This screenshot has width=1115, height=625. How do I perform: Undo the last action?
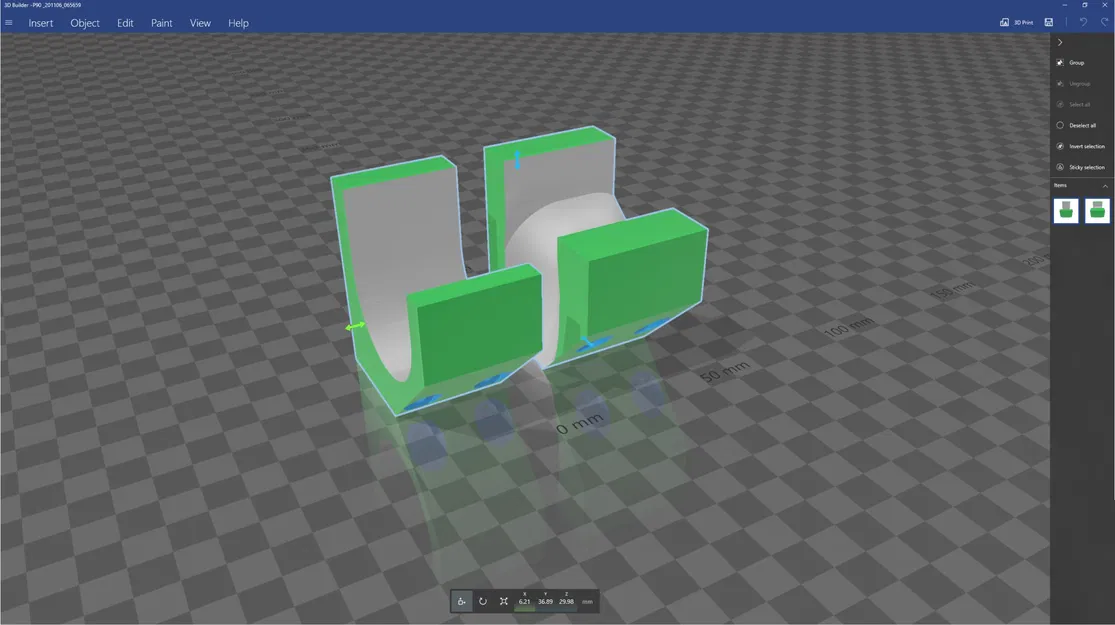click(1083, 22)
